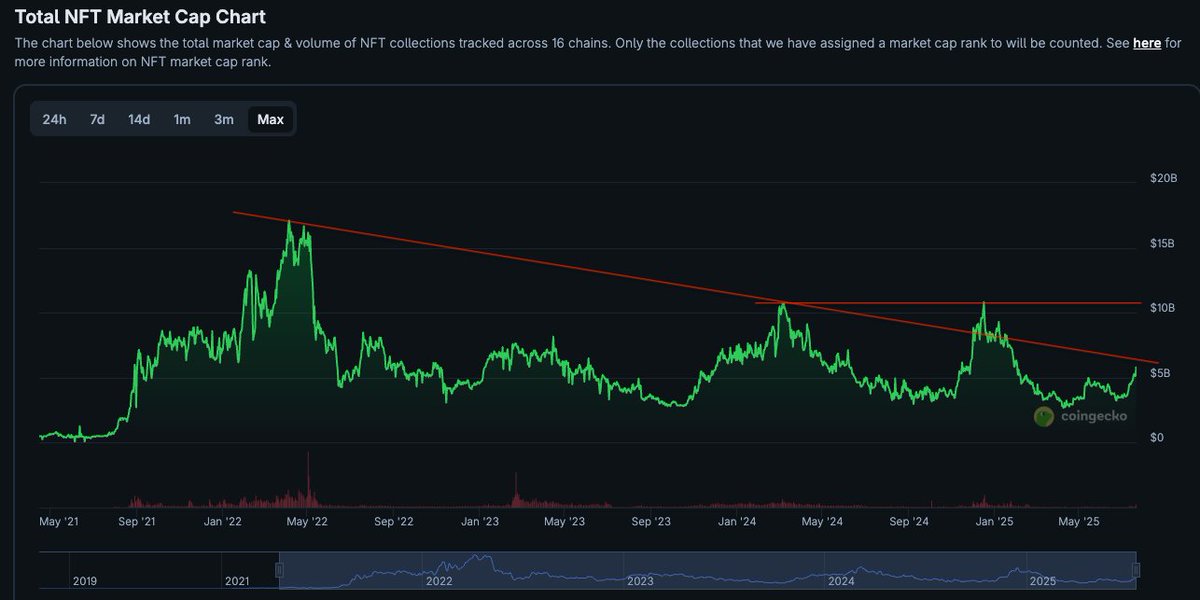This screenshot has width=1200, height=600.
Task: Click the Jan '25 x-axis label
Action: pos(995,522)
